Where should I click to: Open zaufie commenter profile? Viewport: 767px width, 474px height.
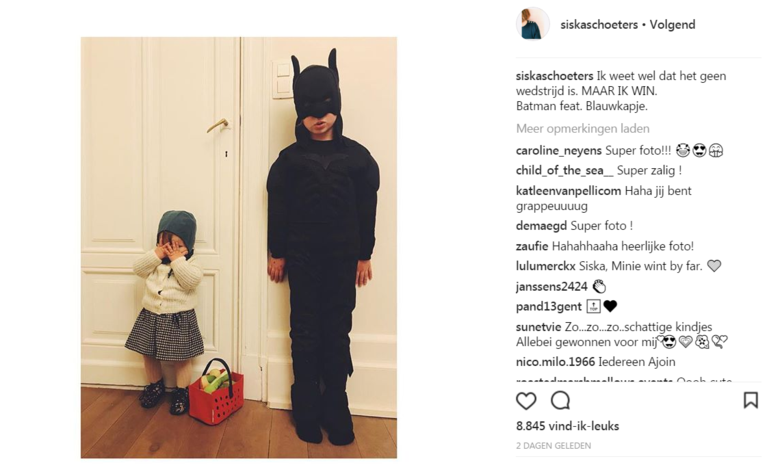[x=532, y=246]
